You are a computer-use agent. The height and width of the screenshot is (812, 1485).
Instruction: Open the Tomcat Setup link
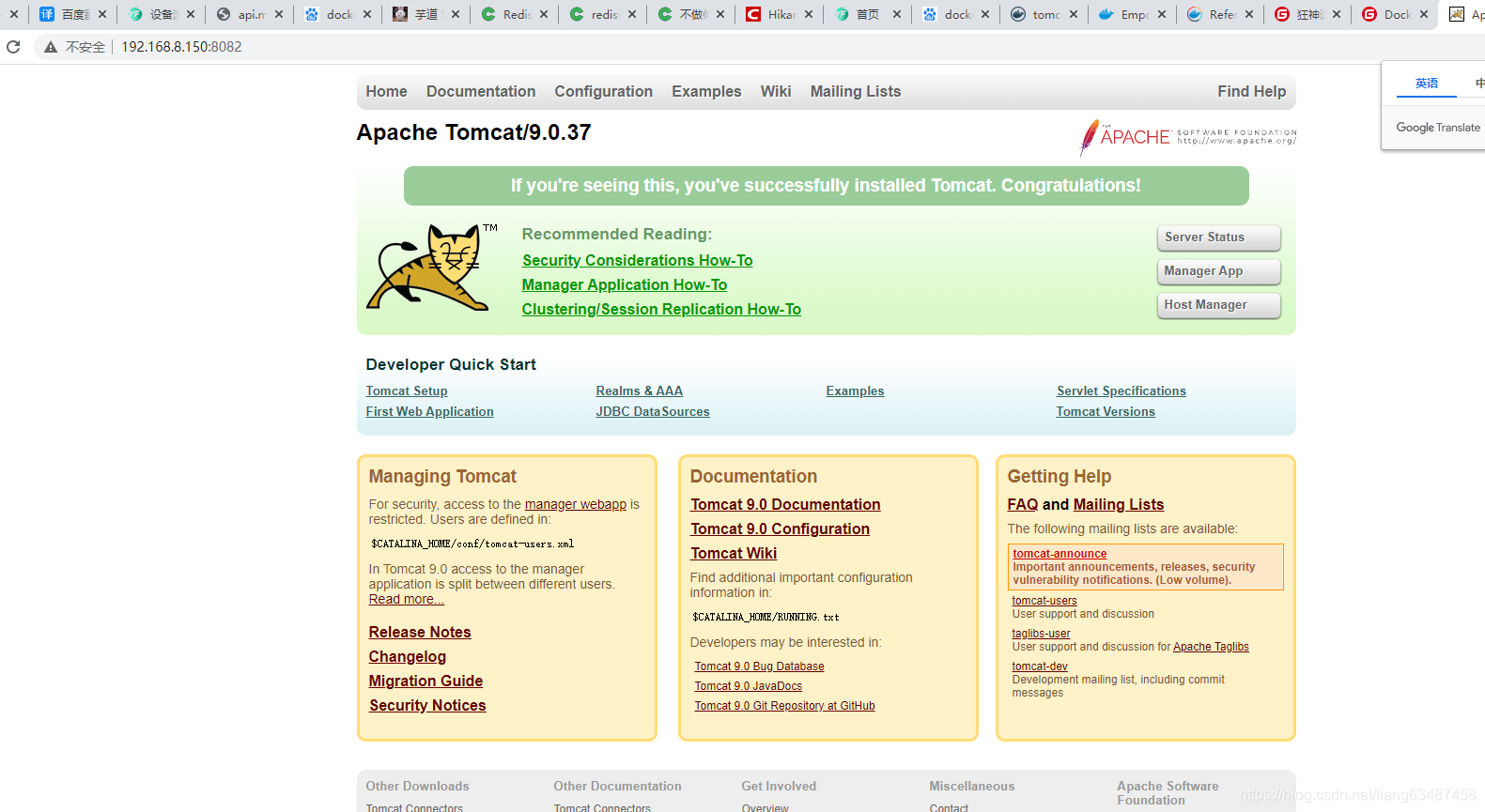pyautogui.click(x=407, y=391)
